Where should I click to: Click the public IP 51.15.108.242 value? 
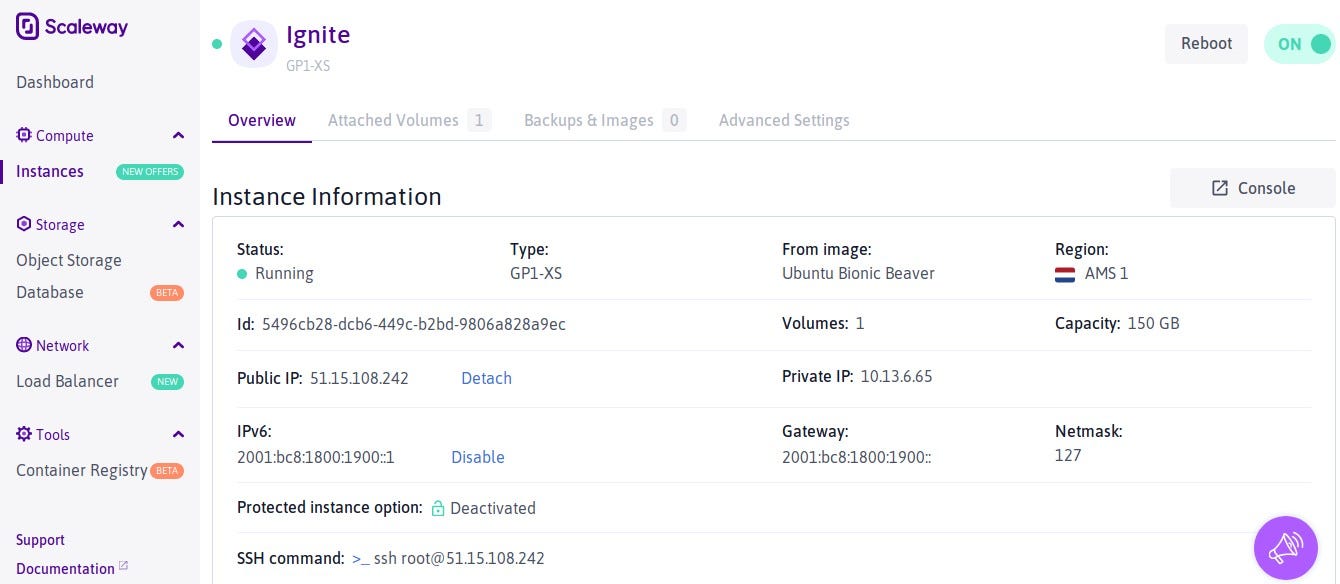359,378
